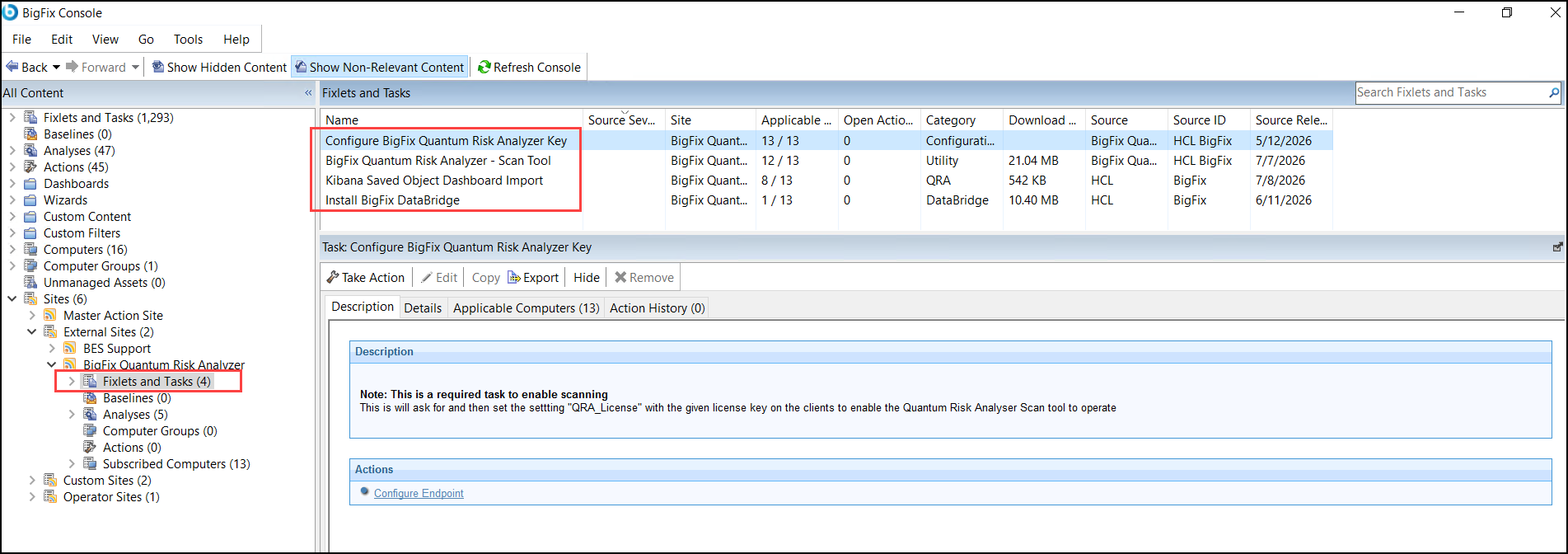Screen dimensions: 1568x554
Task: Pop out the task pane icon
Action: coord(1557,246)
